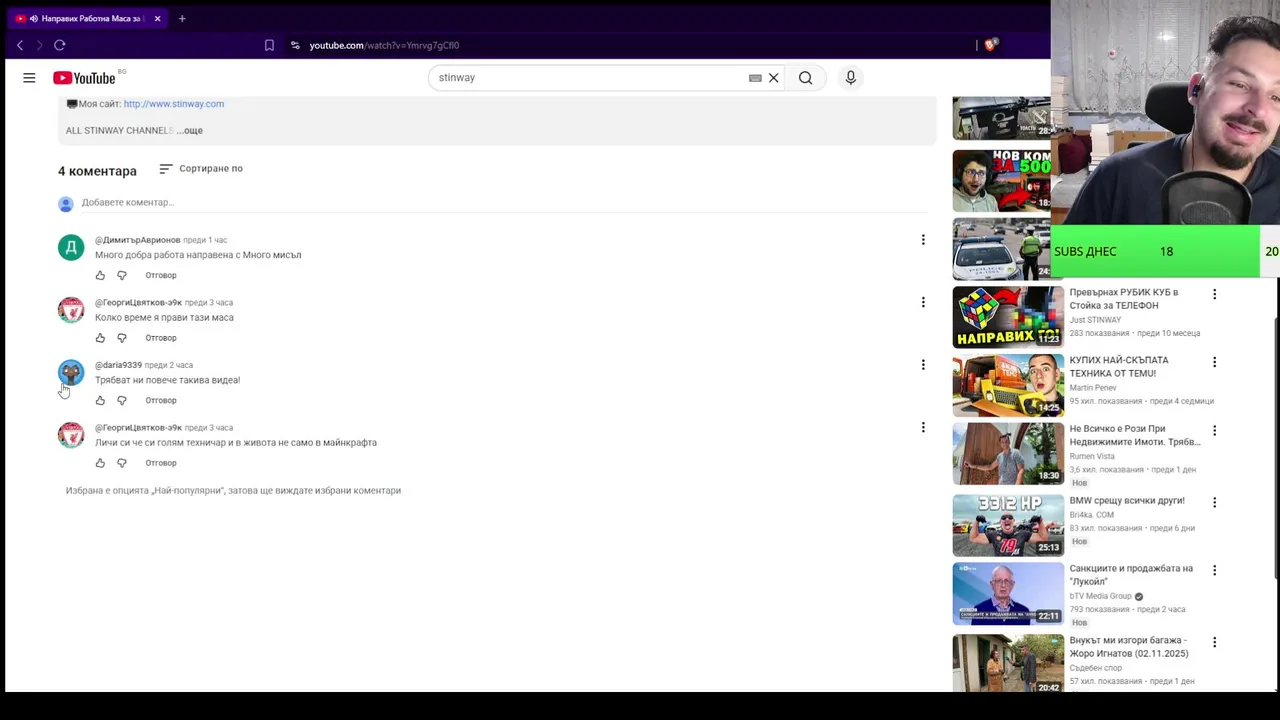
Task: Open menu for 'Санкциите и продажбата' video
Action: click(x=1214, y=570)
